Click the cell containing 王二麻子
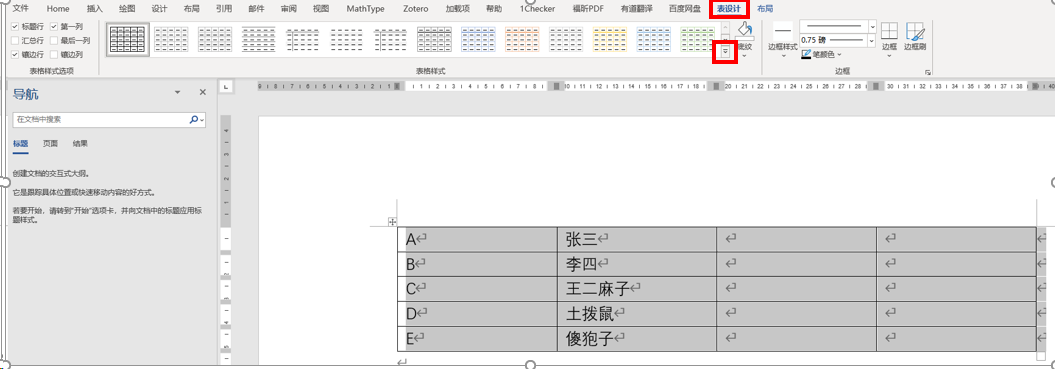The image size is (1055, 369). click(x=637, y=290)
